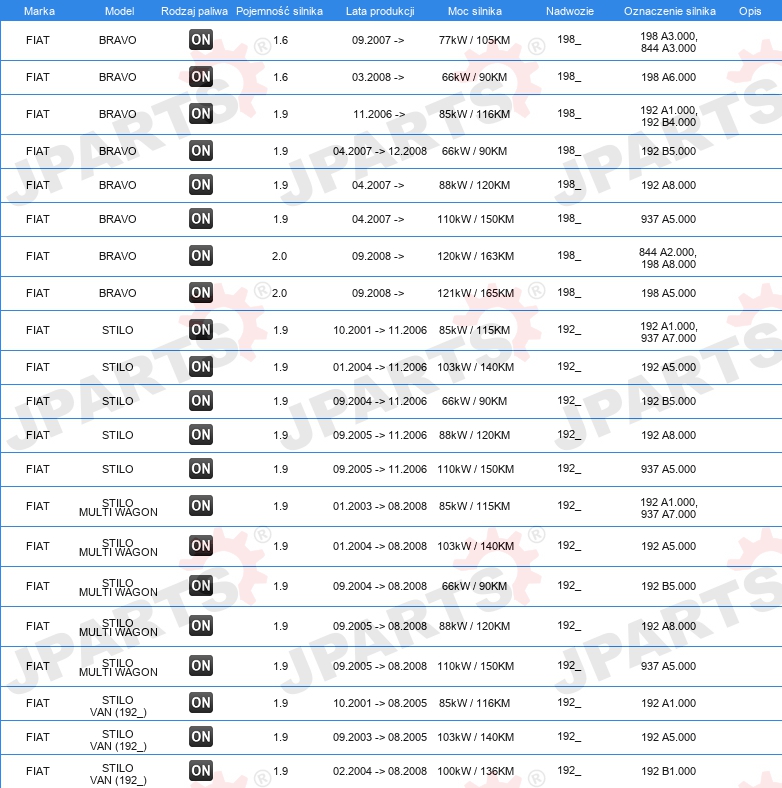Click the ON fuel icon in the Bravo 77kW / 105KM row
The image size is (782, 788).
[x=201, y=40]
